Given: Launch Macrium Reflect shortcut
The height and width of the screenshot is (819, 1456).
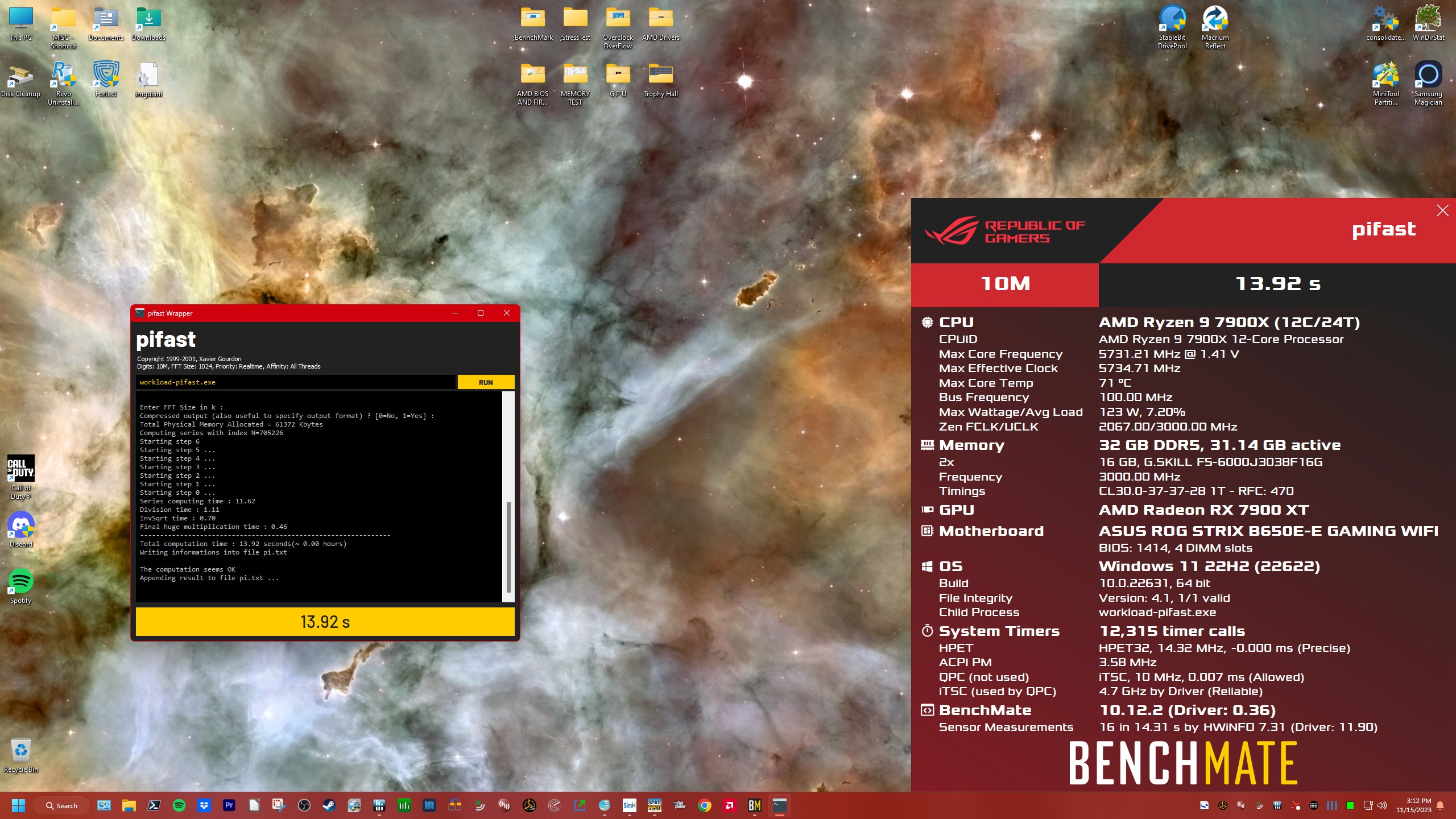Looking at the screenshot, I should click(x=1215, y=27).
